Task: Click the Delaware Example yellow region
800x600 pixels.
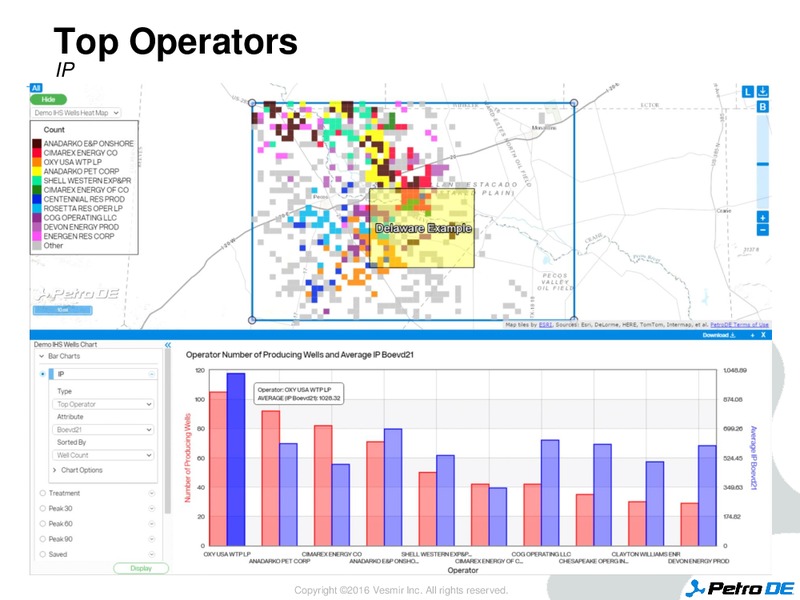Action: pos(422,228)
